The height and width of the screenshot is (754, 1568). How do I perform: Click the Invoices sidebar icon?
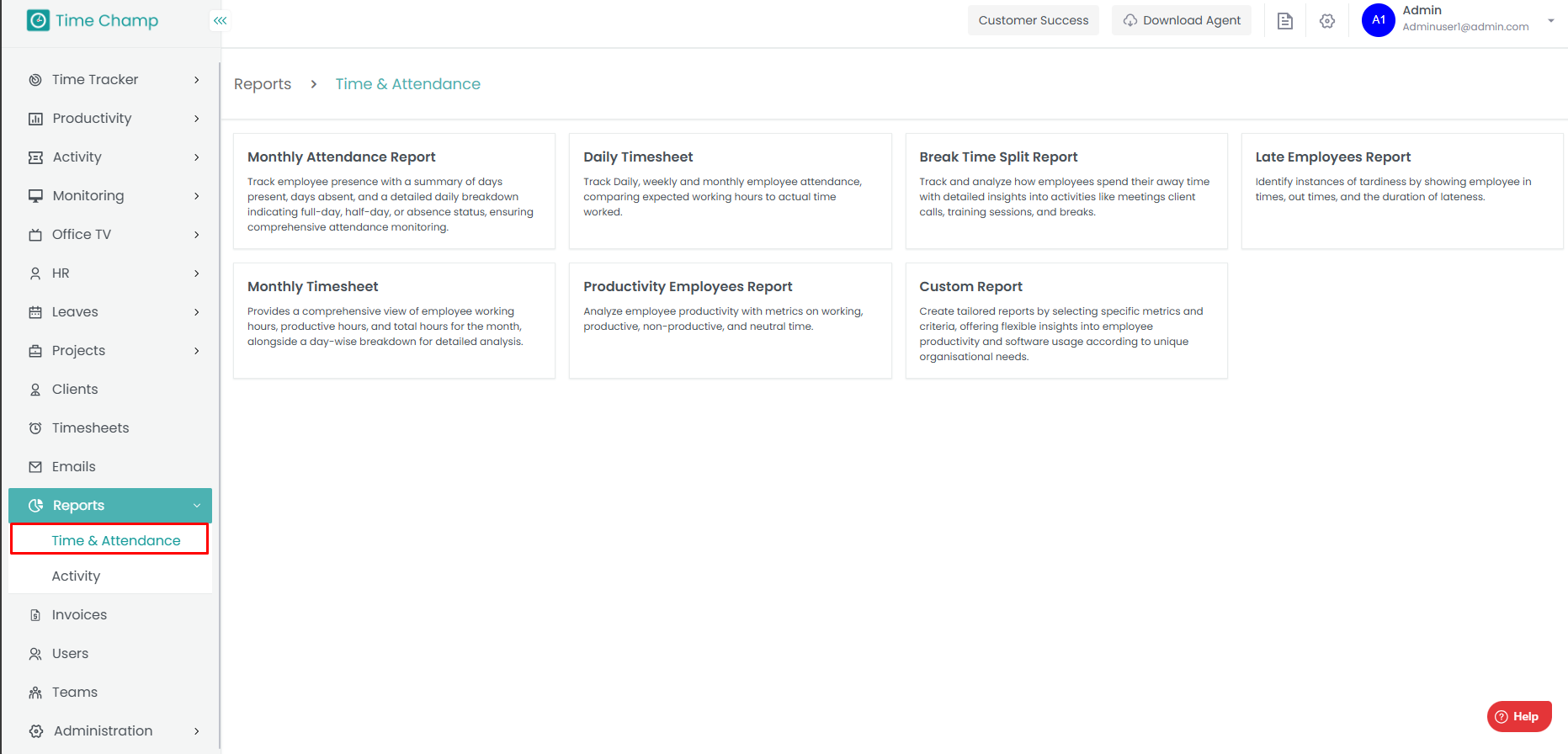[35, 615]
